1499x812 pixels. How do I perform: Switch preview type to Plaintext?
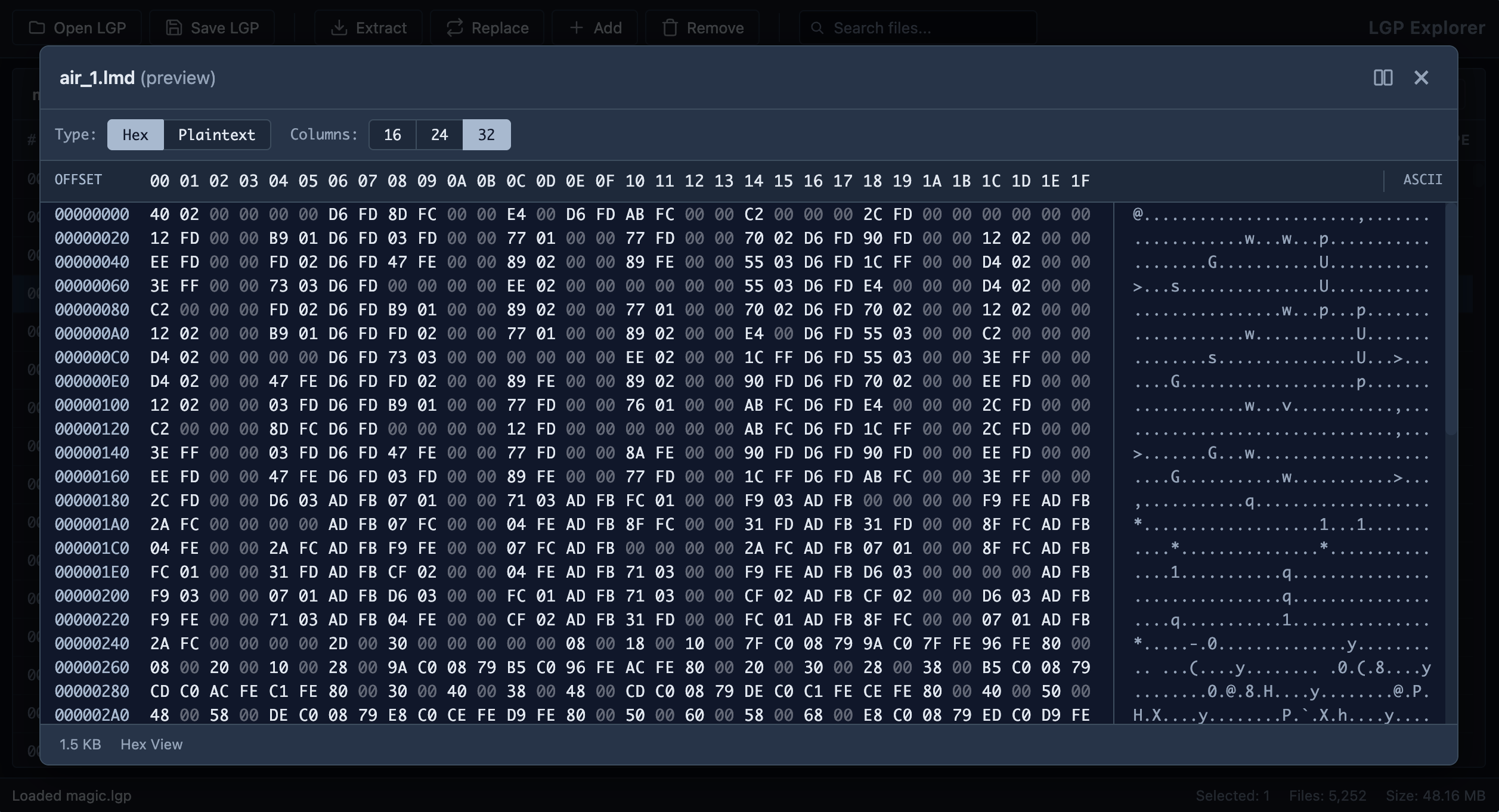[x=216, y=135]
